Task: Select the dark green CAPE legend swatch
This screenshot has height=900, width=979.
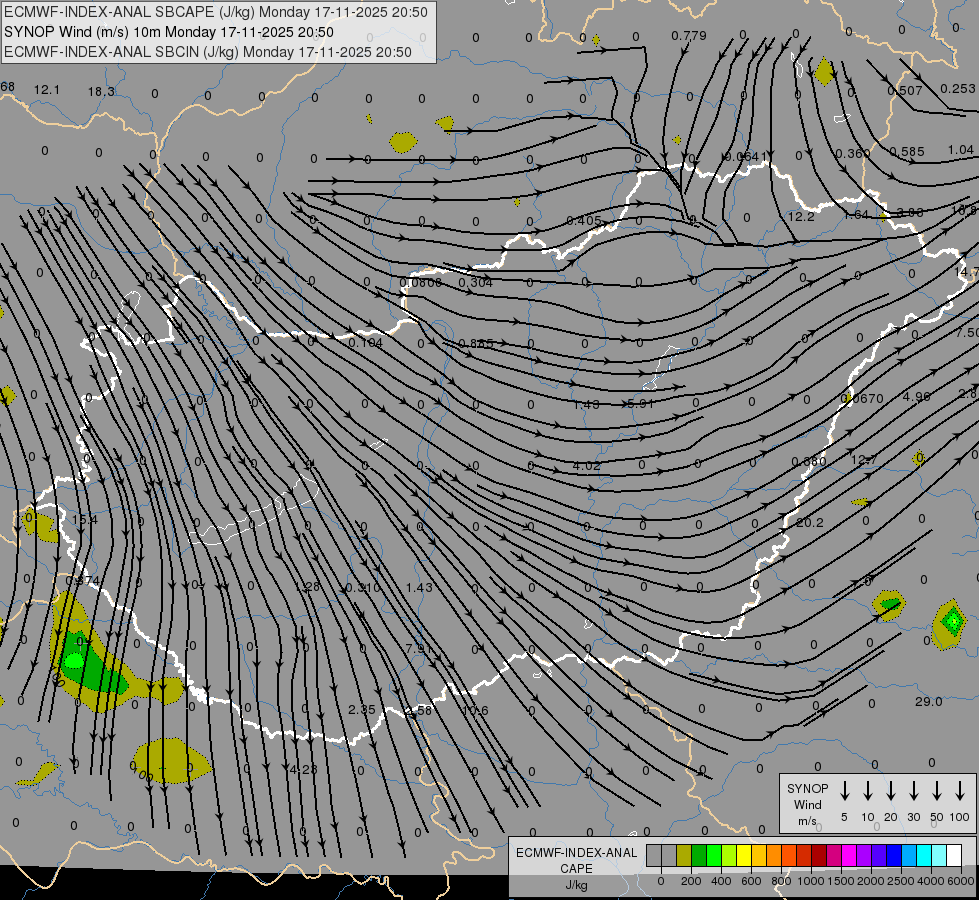Action: 699,856
